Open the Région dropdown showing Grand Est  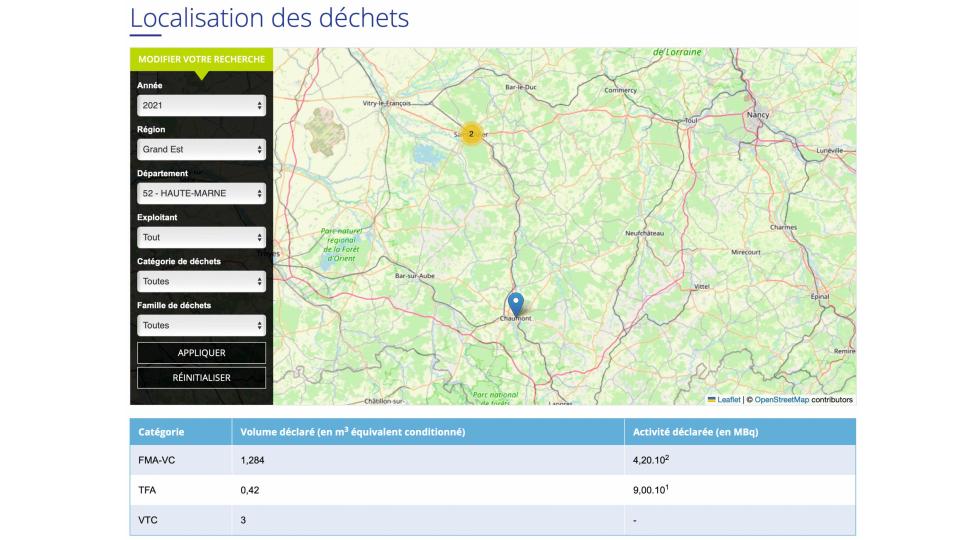click(201, 149)
